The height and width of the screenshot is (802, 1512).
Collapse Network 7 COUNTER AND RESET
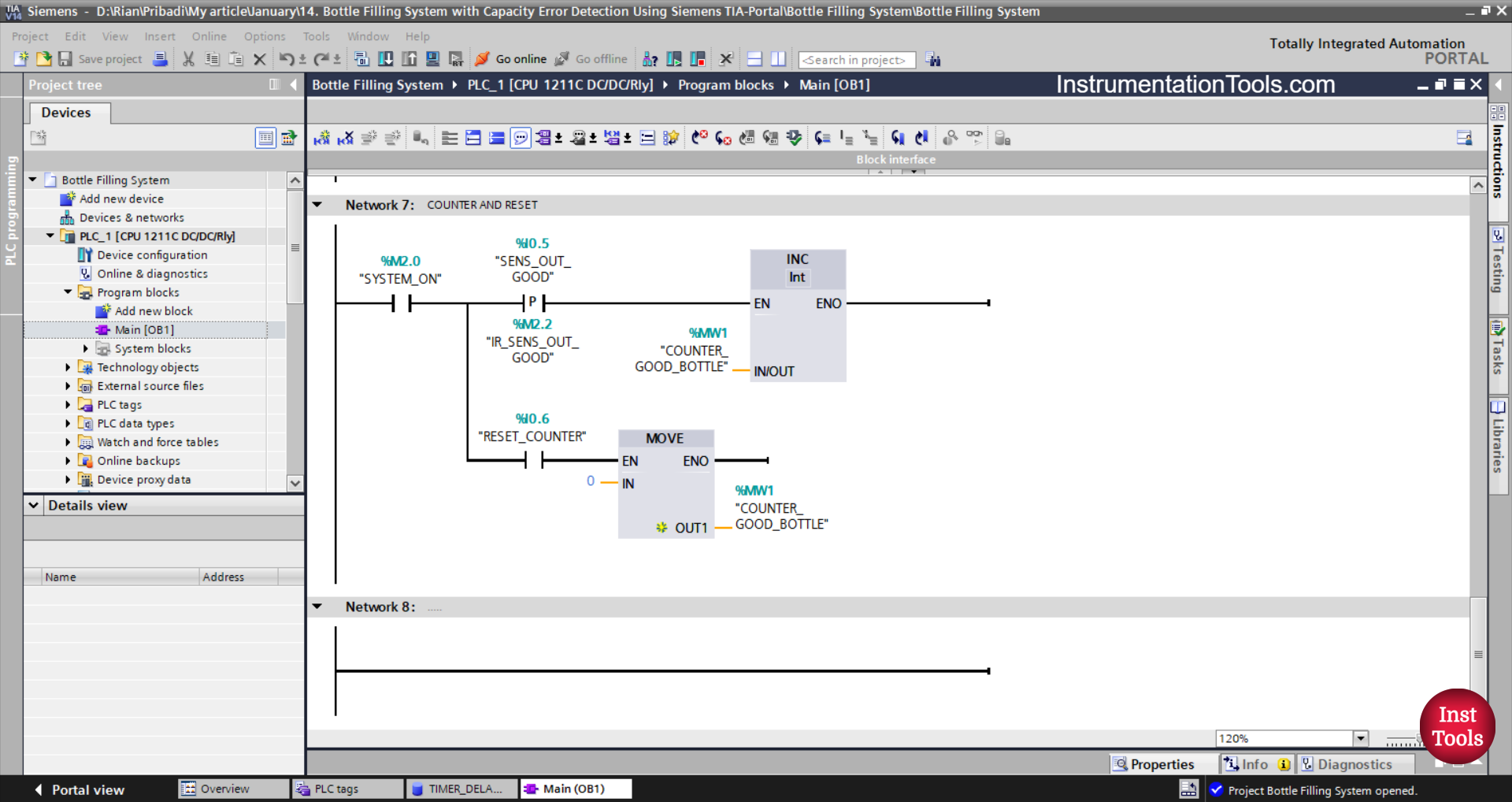tap(317, 204)
